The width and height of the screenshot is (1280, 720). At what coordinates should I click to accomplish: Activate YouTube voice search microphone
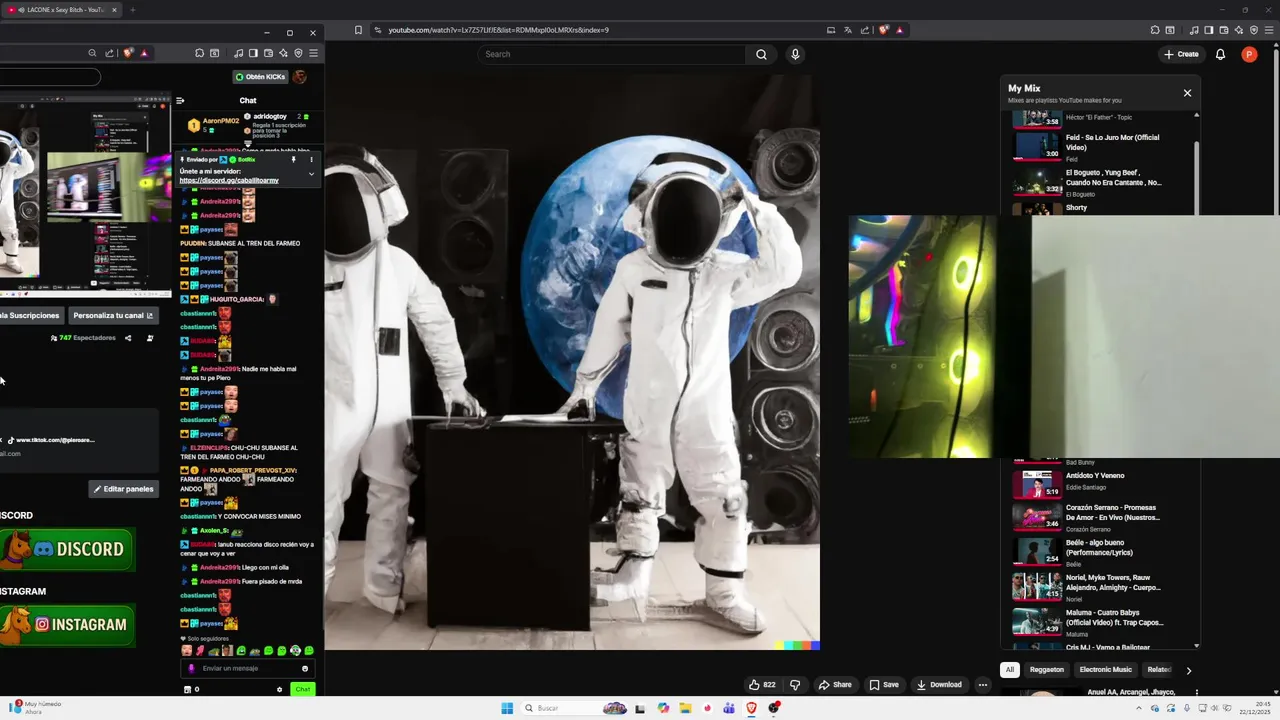point(795,54)
